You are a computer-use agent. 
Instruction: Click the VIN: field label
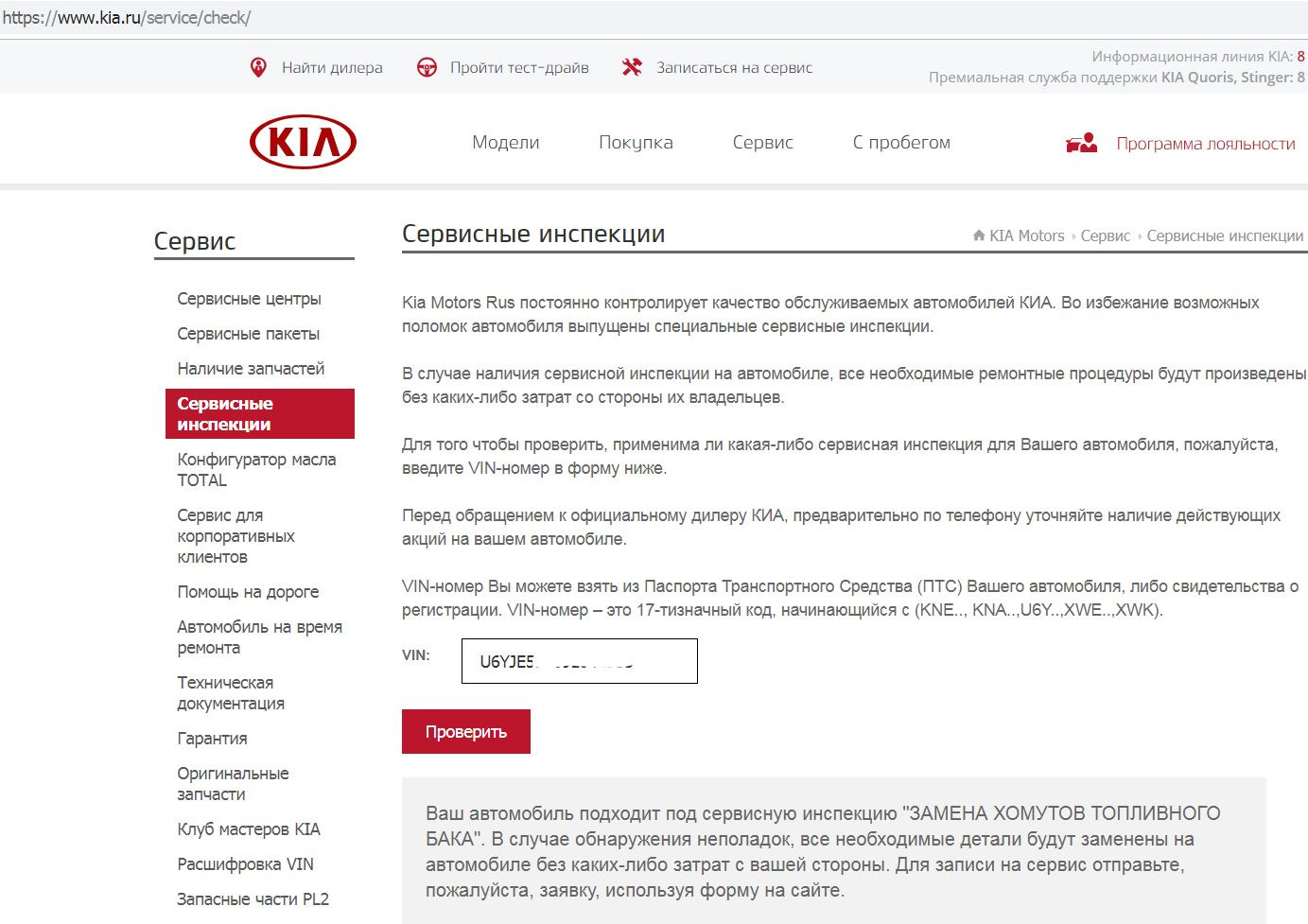pos(416,654)
